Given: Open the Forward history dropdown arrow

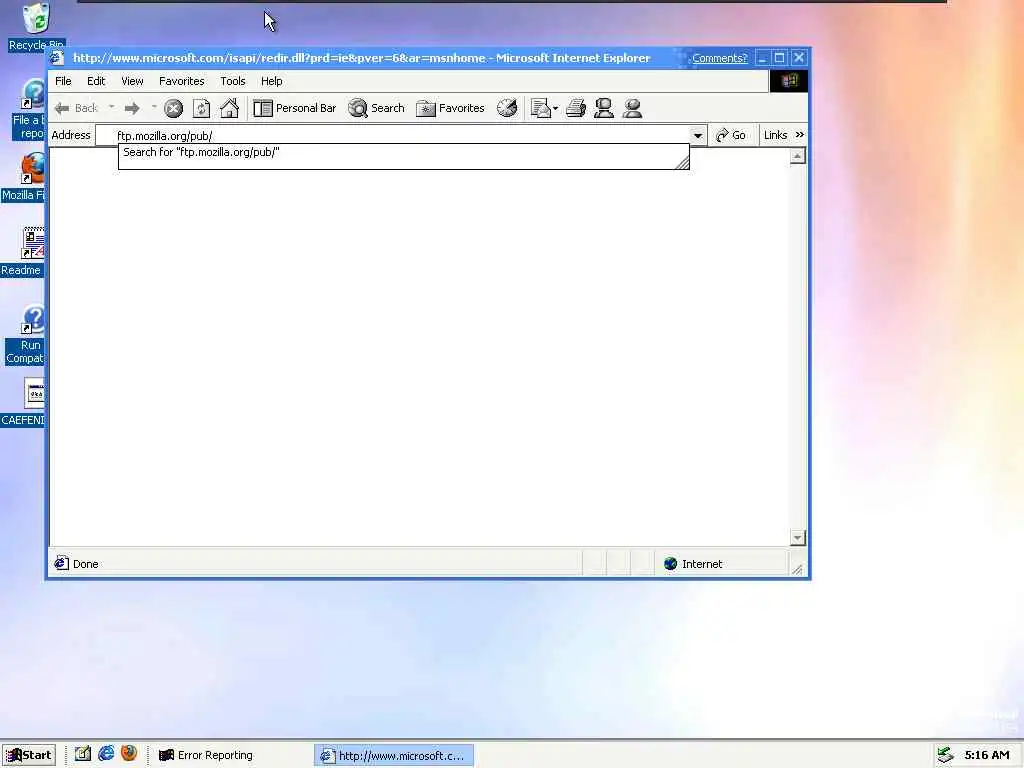Looking at the screenshot, I should click(154, 107).
